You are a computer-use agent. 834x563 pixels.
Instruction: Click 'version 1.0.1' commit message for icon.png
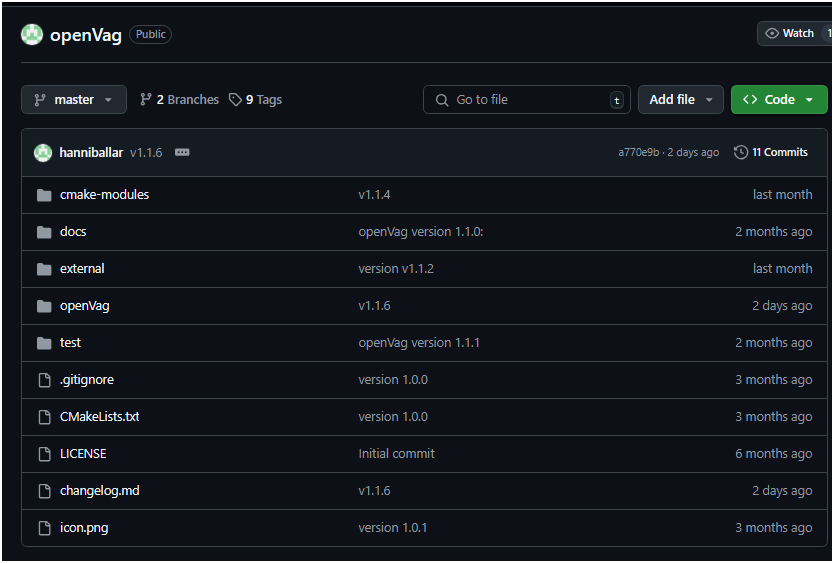(x=393, y=528)
